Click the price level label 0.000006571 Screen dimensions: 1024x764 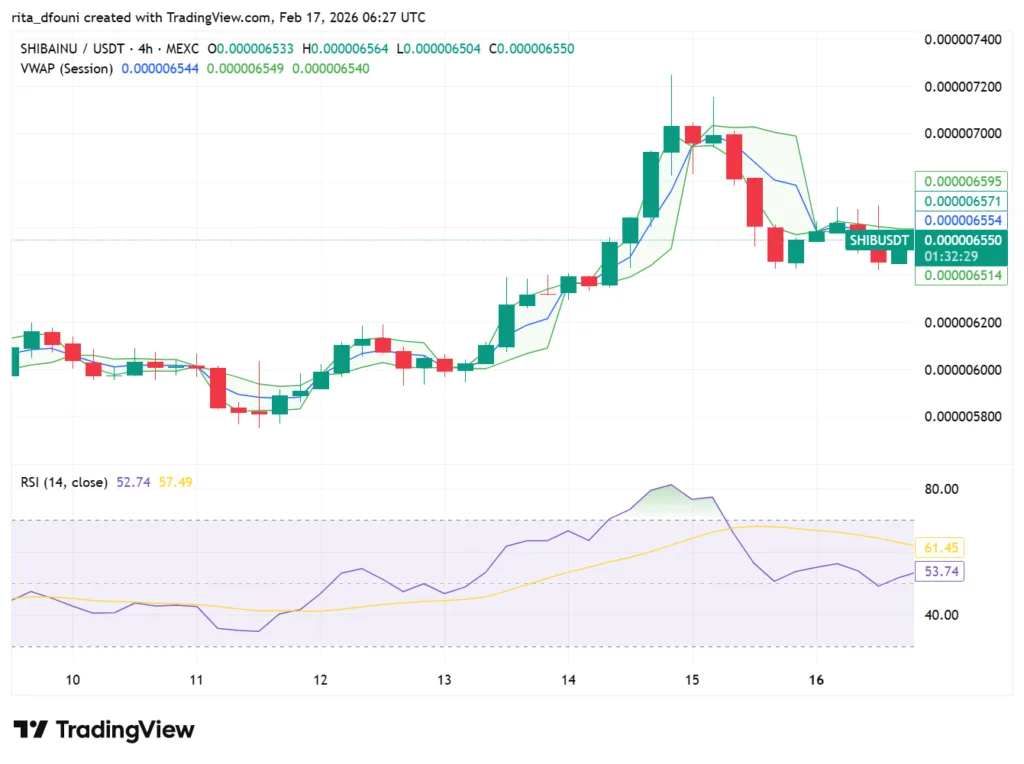961,201
